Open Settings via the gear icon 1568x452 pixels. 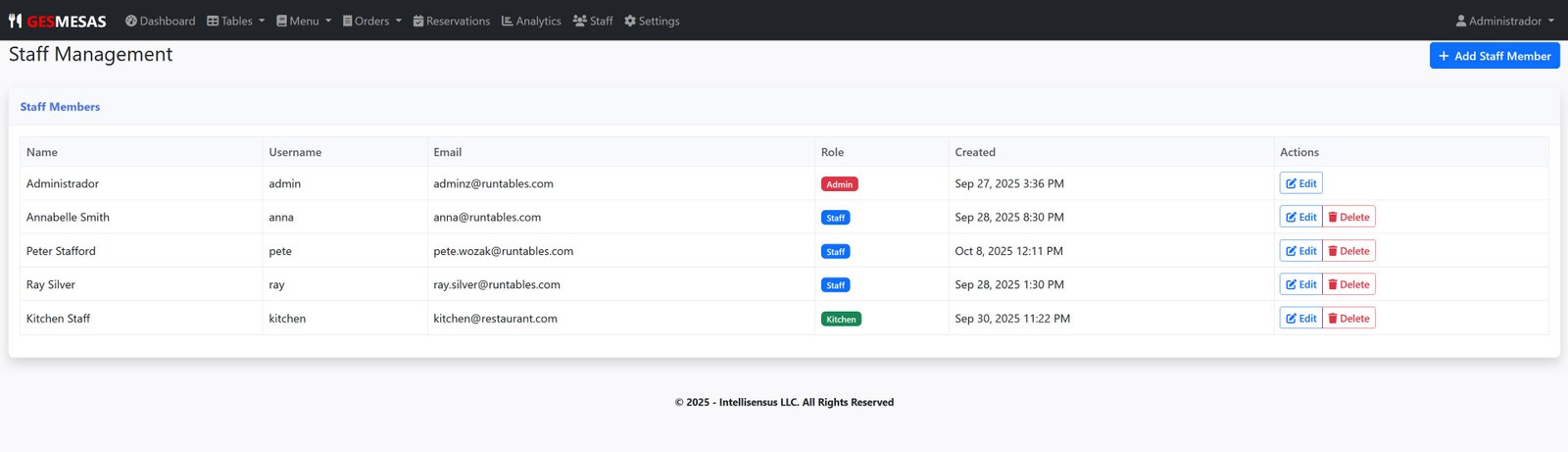630,21
